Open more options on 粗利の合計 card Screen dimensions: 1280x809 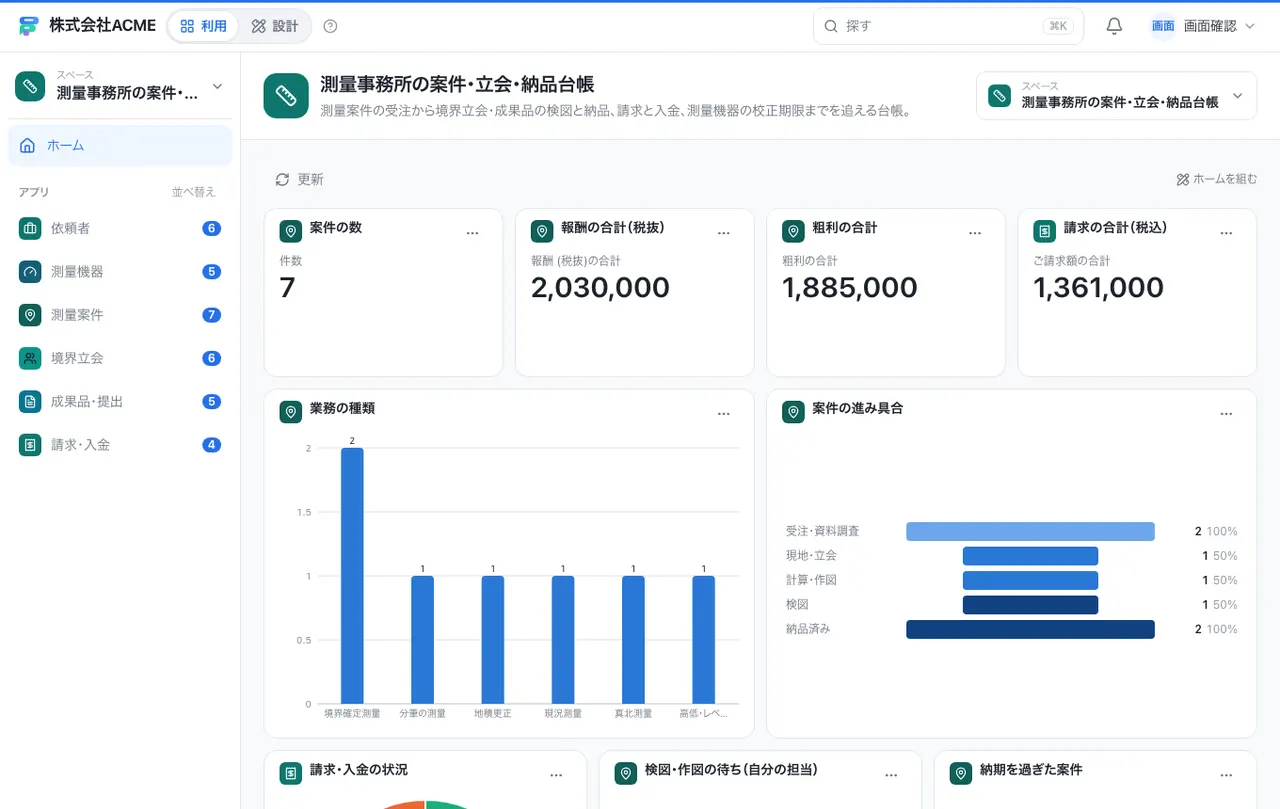point(975,233)
